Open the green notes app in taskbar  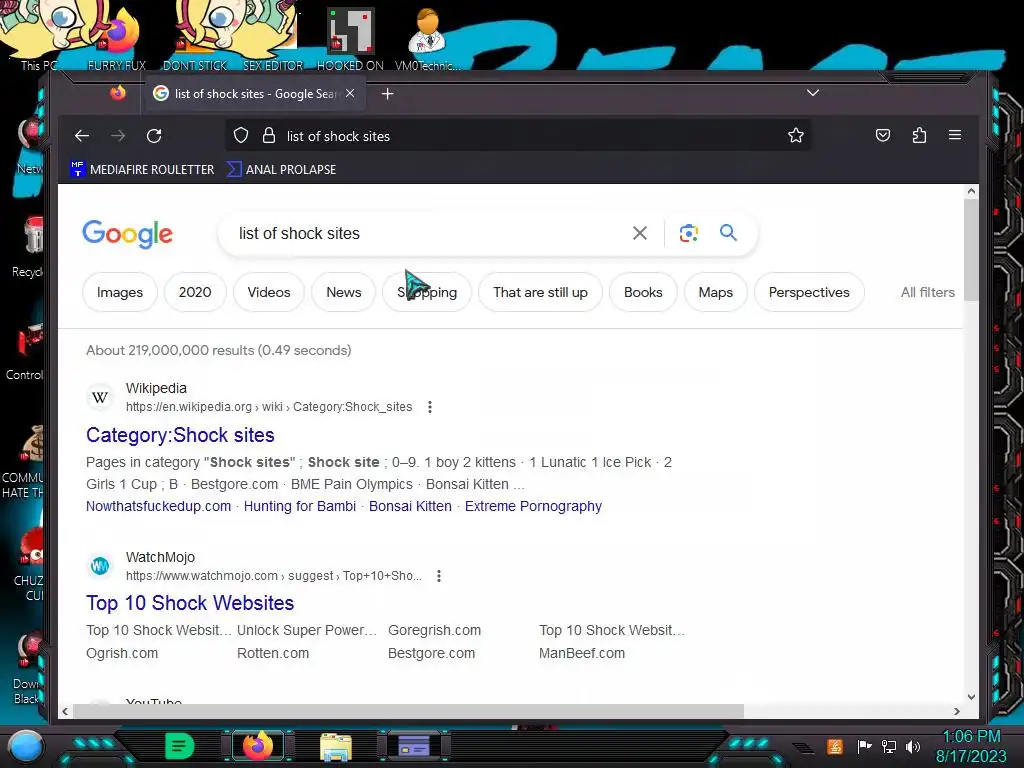179,746
